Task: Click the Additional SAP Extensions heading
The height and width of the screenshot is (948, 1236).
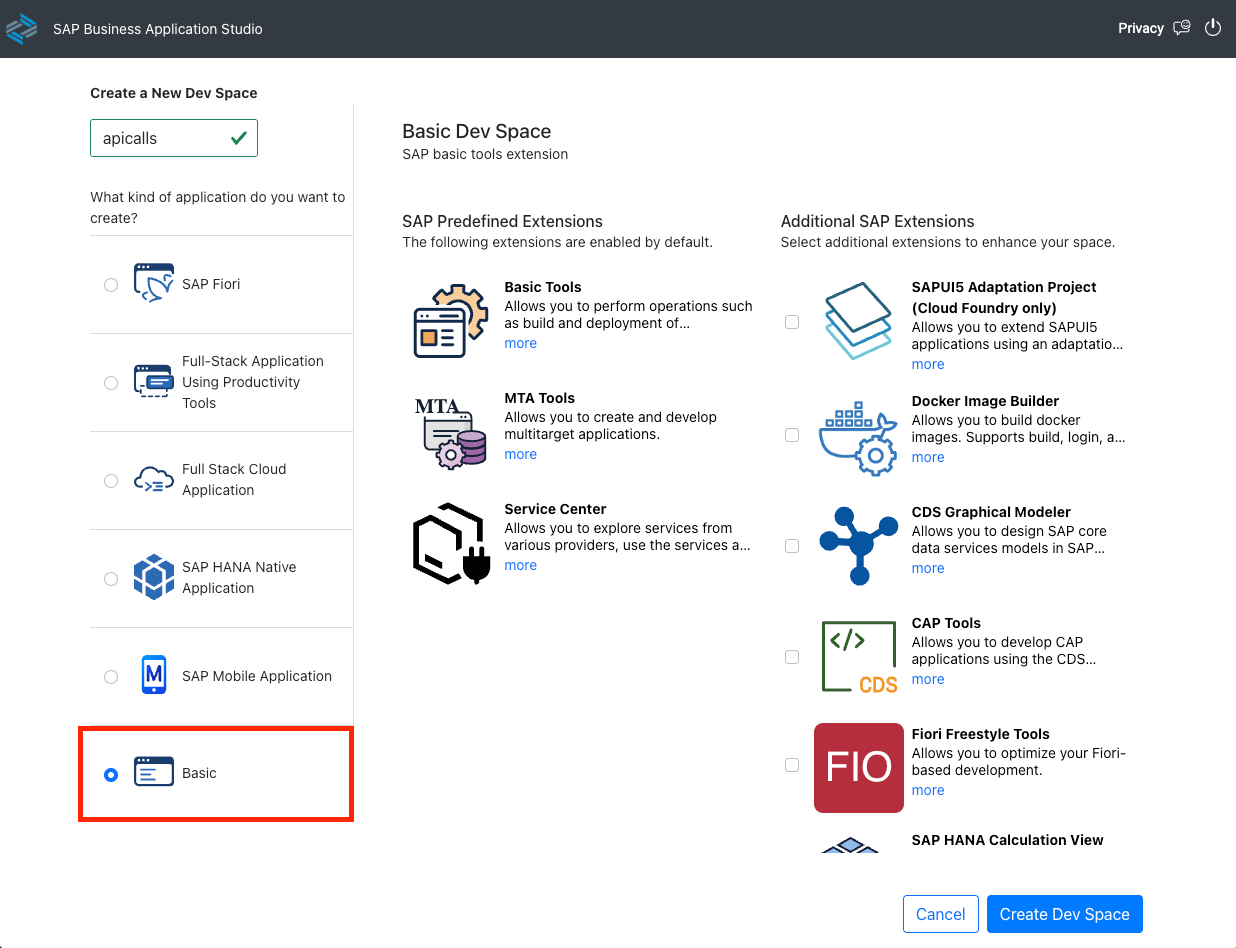Action: [877, 221]
